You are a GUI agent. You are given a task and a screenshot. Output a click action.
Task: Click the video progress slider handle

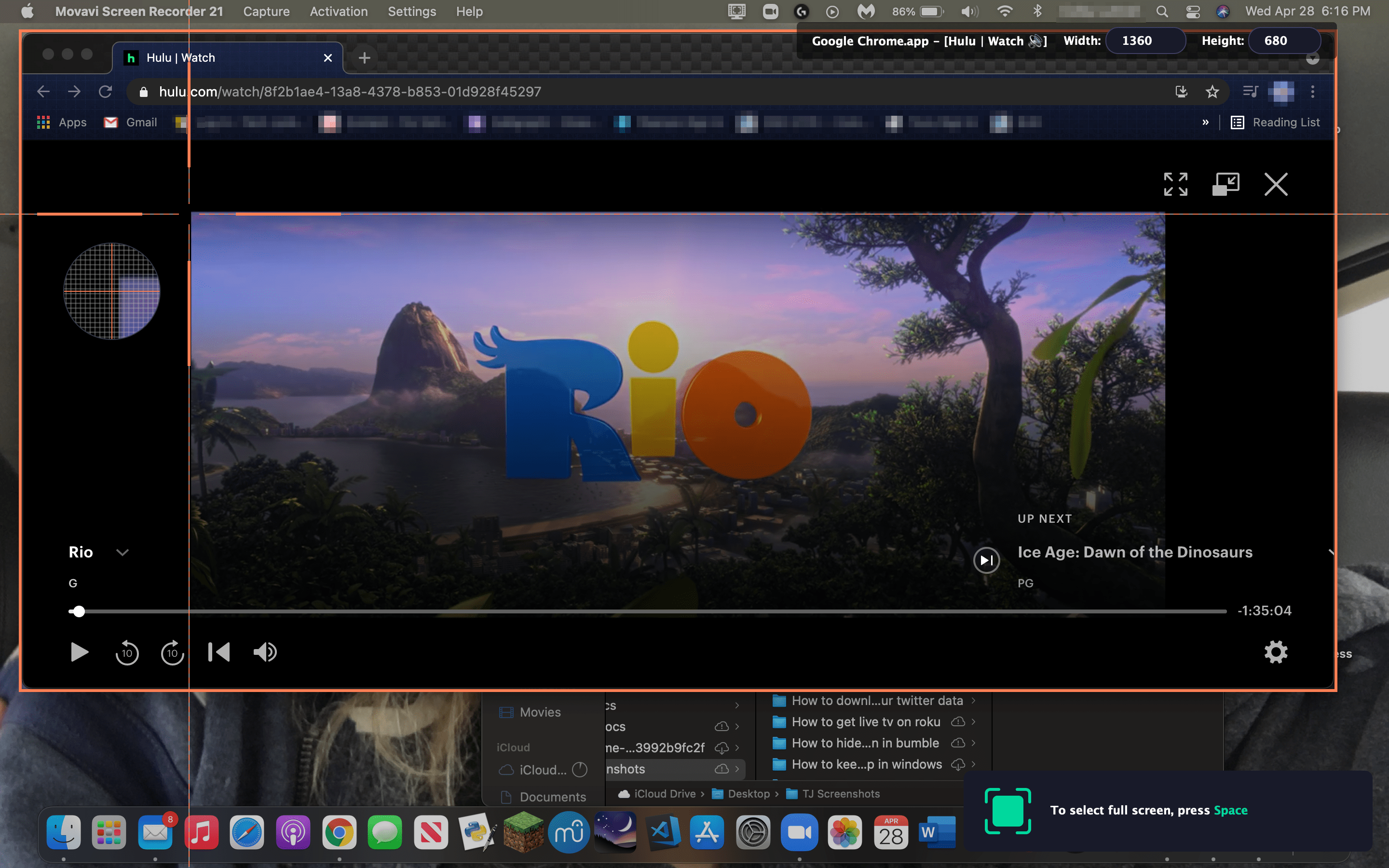tap(79, 611)
